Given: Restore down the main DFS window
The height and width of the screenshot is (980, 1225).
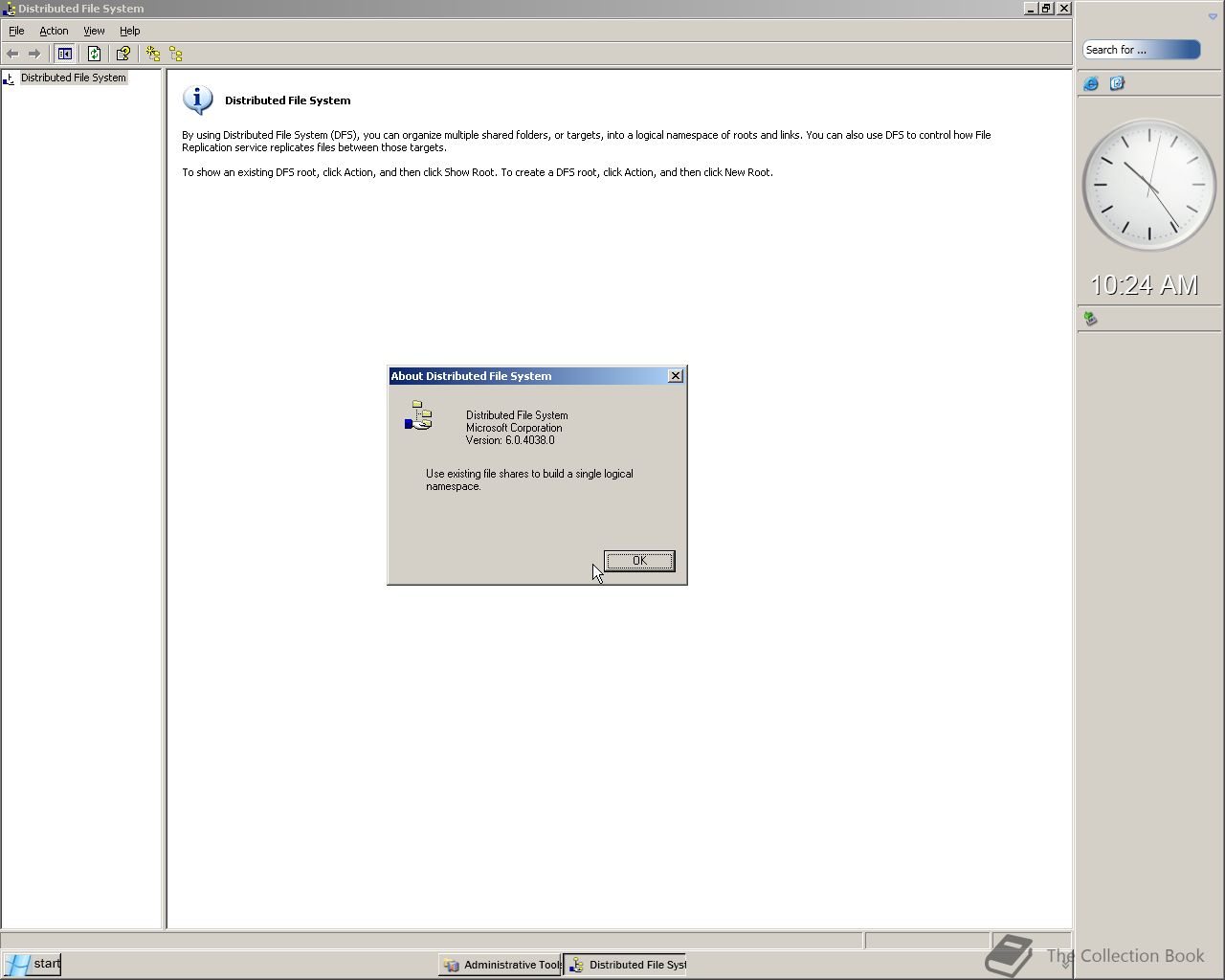Looking at the screenshot, I should [x=1047, y=9].
